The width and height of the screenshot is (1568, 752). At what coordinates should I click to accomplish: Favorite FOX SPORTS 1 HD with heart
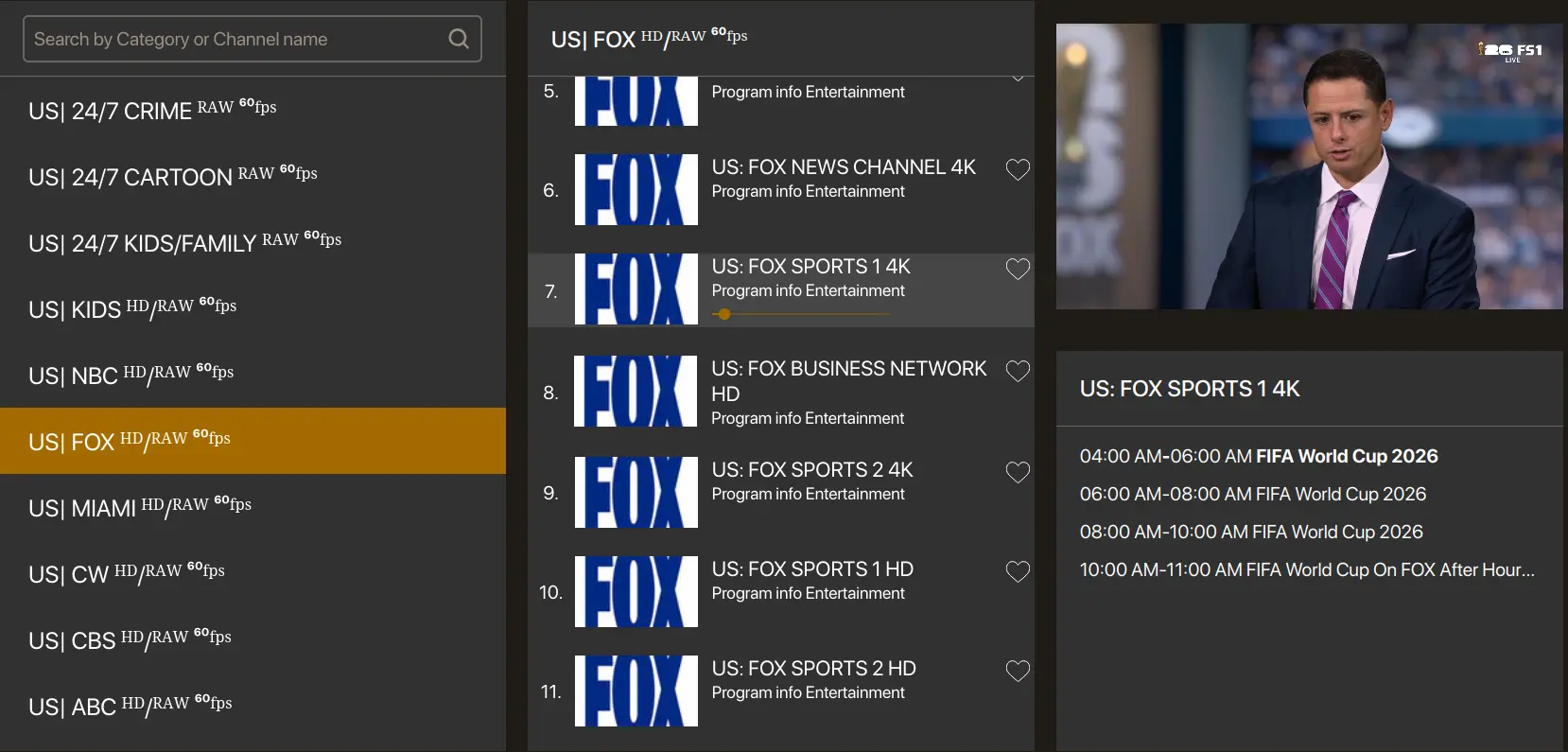1018,571
